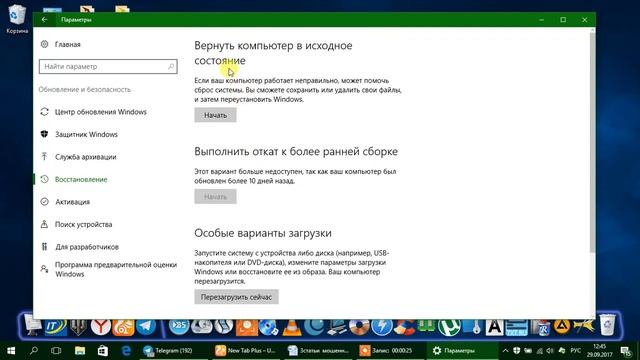Switch to New Tab Plus taskbar window
This screenshot has width=640, height=360.
pos(246,351)
